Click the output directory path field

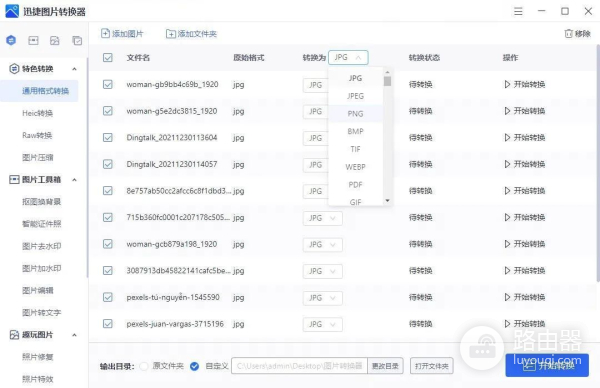coord(299,366)
